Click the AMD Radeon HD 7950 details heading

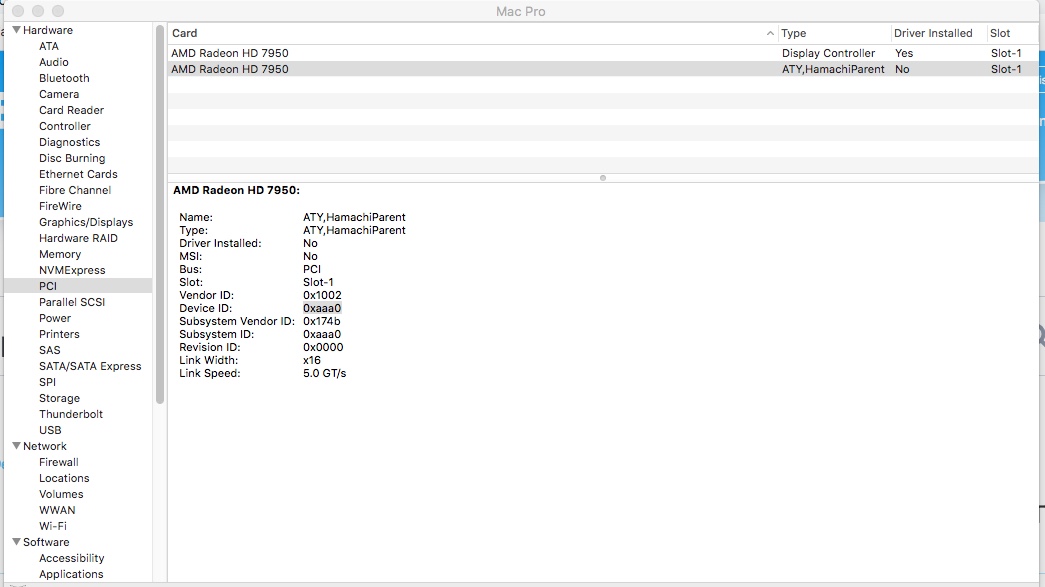[x=237, y=191]
